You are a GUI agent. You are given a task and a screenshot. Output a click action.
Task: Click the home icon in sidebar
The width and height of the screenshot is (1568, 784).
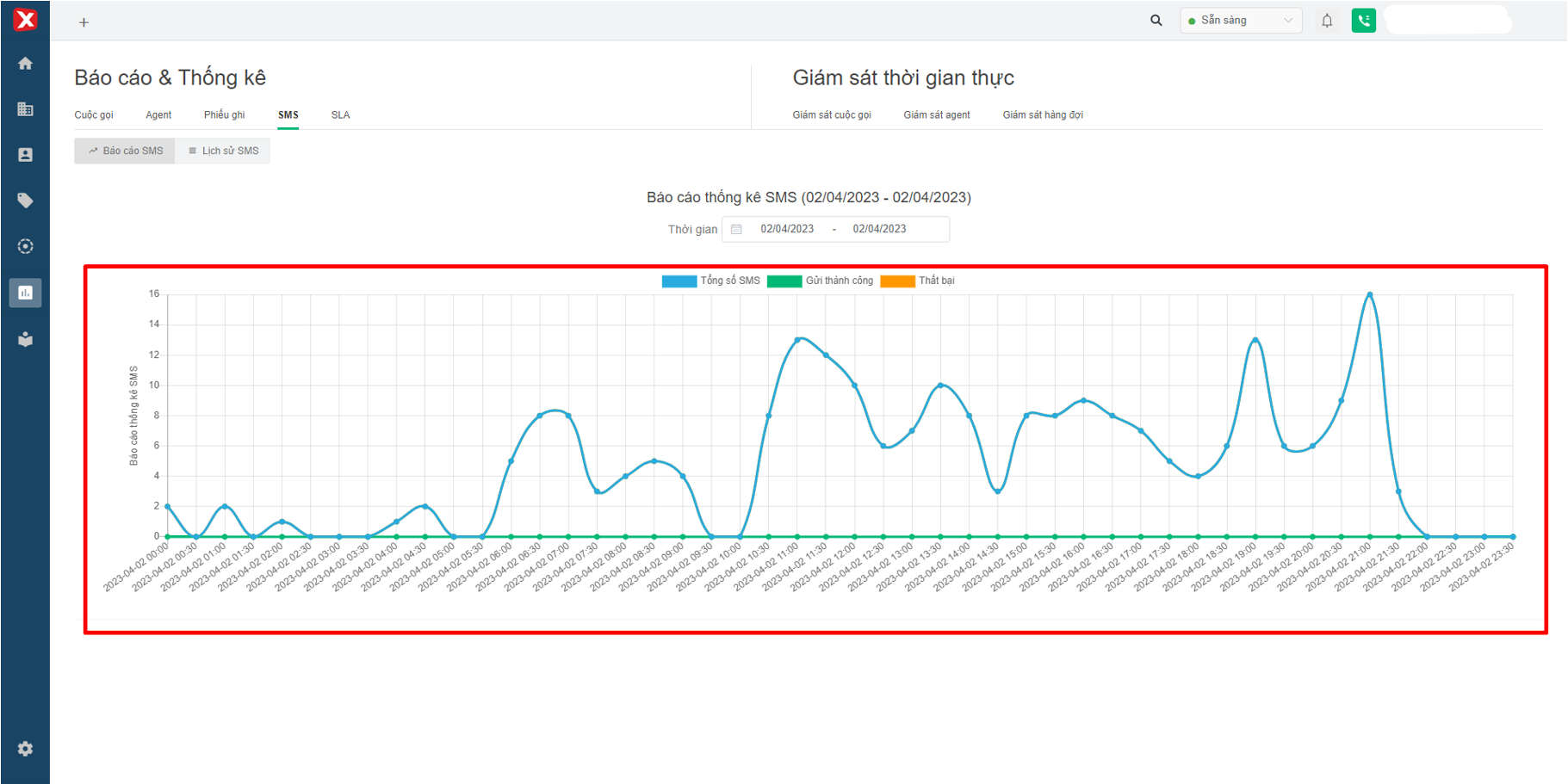click(x=25, y=64)
